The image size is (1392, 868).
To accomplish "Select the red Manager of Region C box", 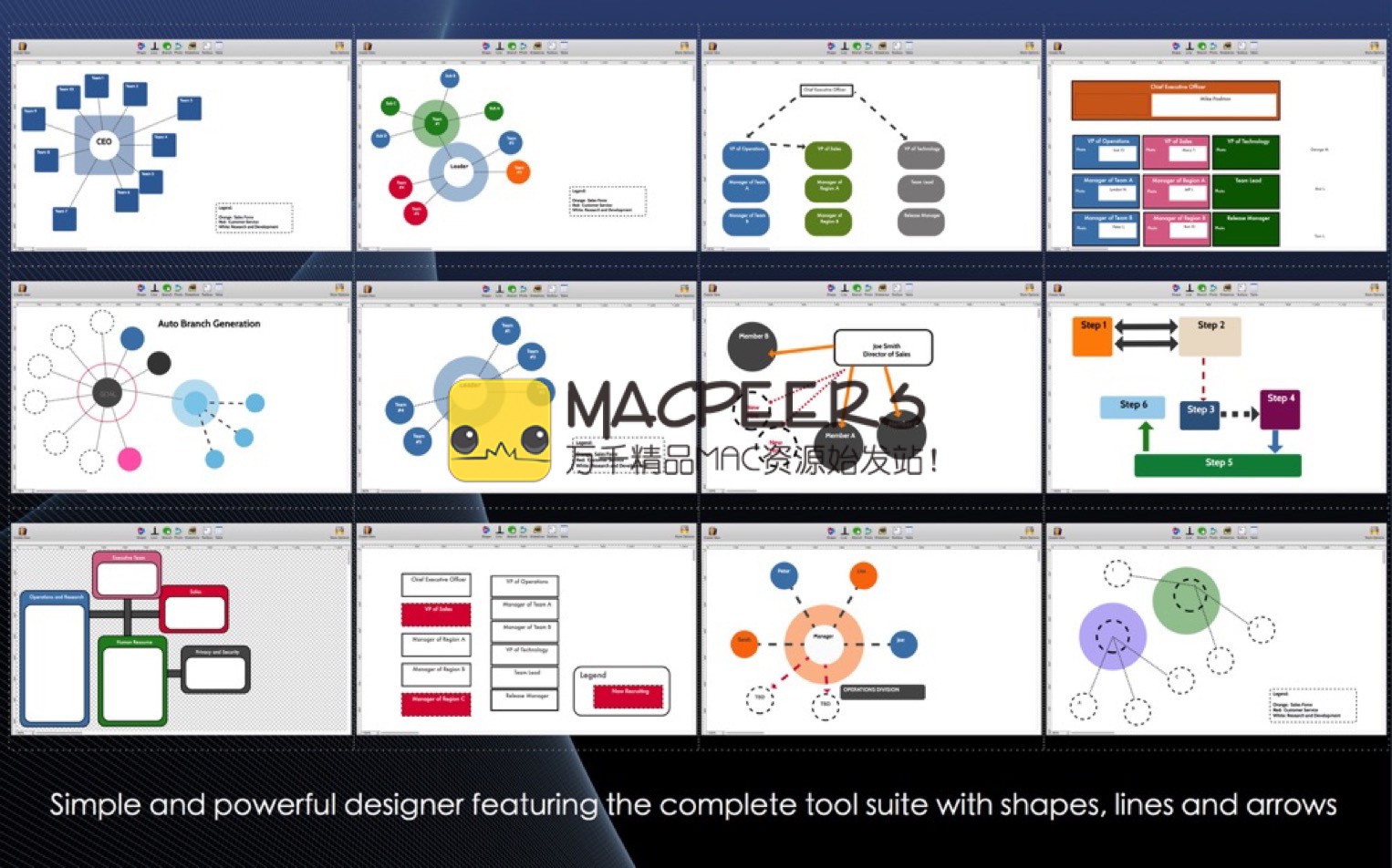I will point(437,703).
